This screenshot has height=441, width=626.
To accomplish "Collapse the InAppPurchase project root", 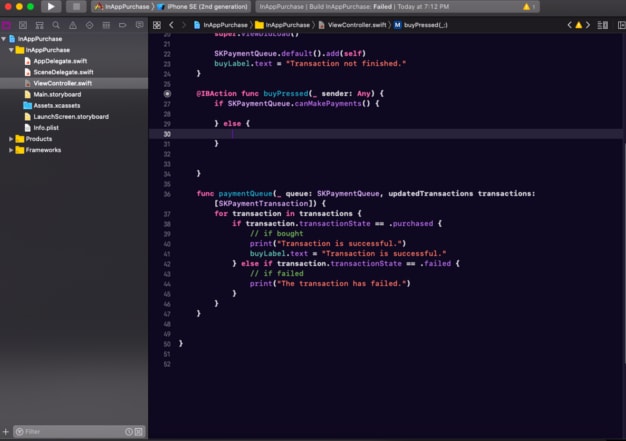I will (4, 39).
